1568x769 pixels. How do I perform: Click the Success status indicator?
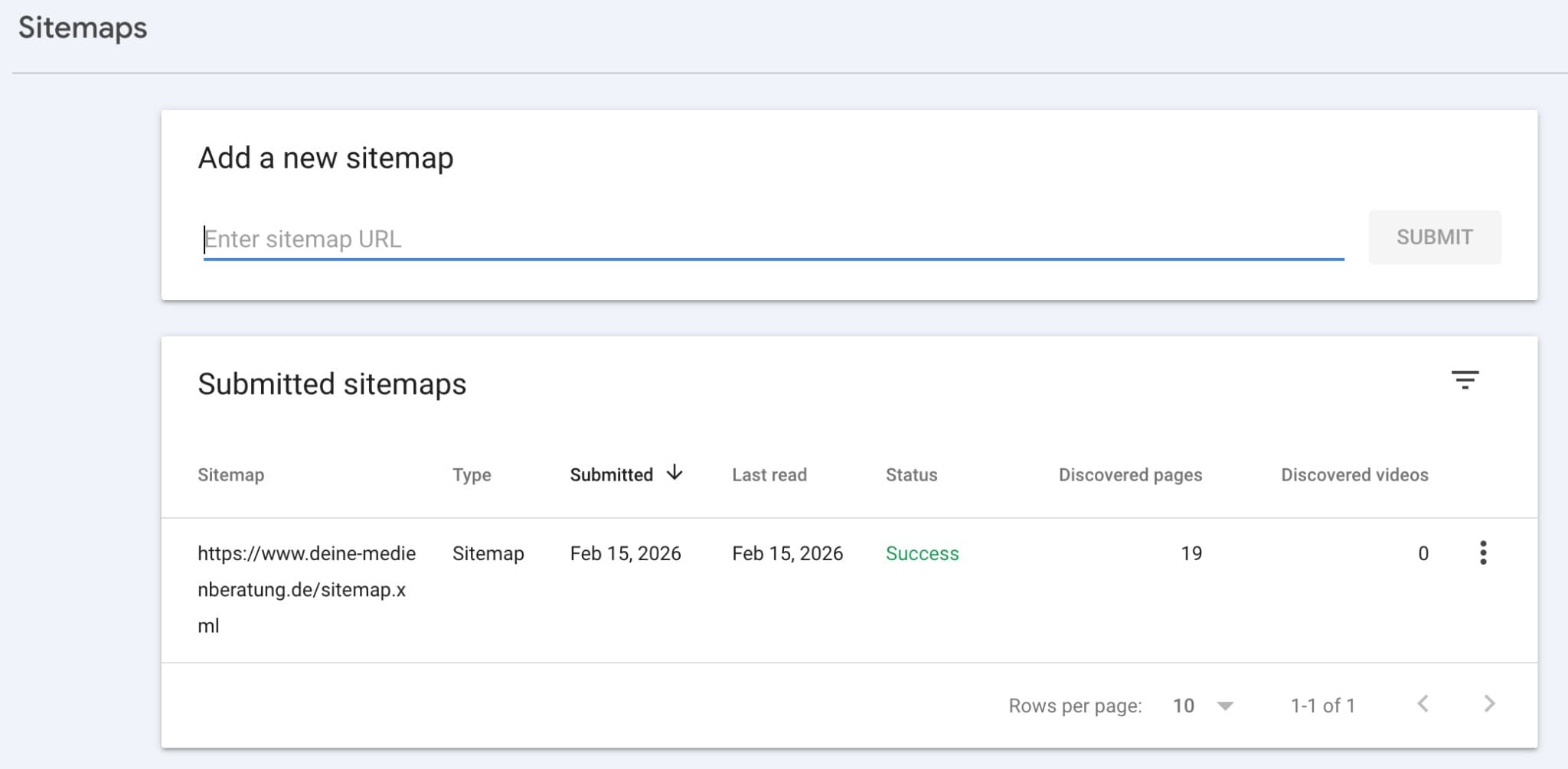point(922,552)
